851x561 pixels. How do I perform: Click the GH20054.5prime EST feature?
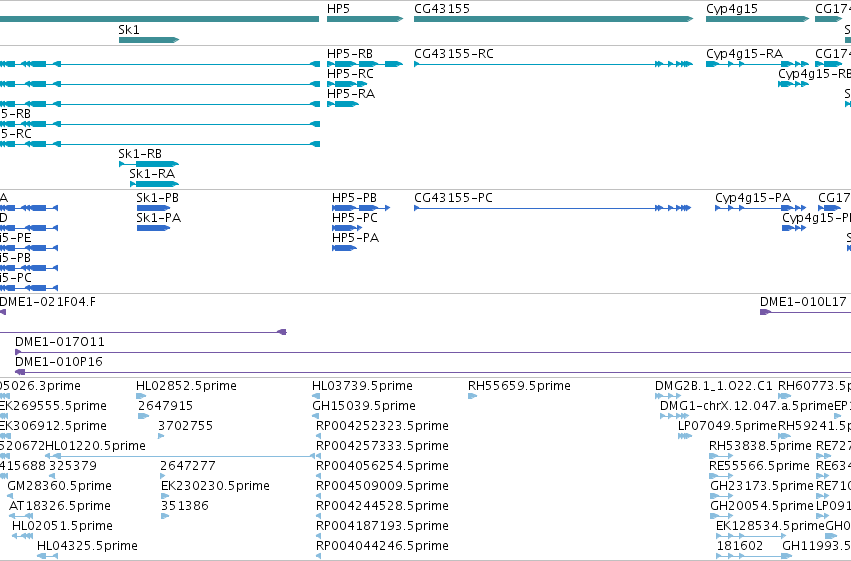click(x=721, y=516)
